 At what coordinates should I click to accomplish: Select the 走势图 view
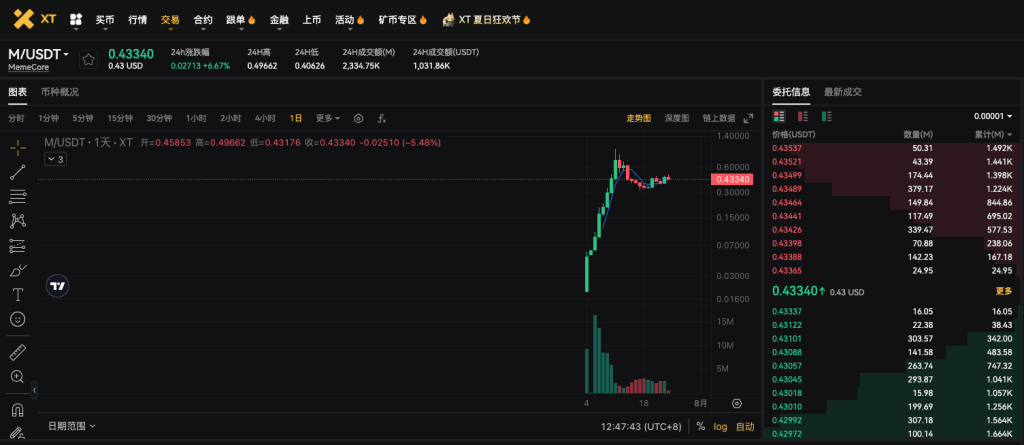tap(639, 118)
